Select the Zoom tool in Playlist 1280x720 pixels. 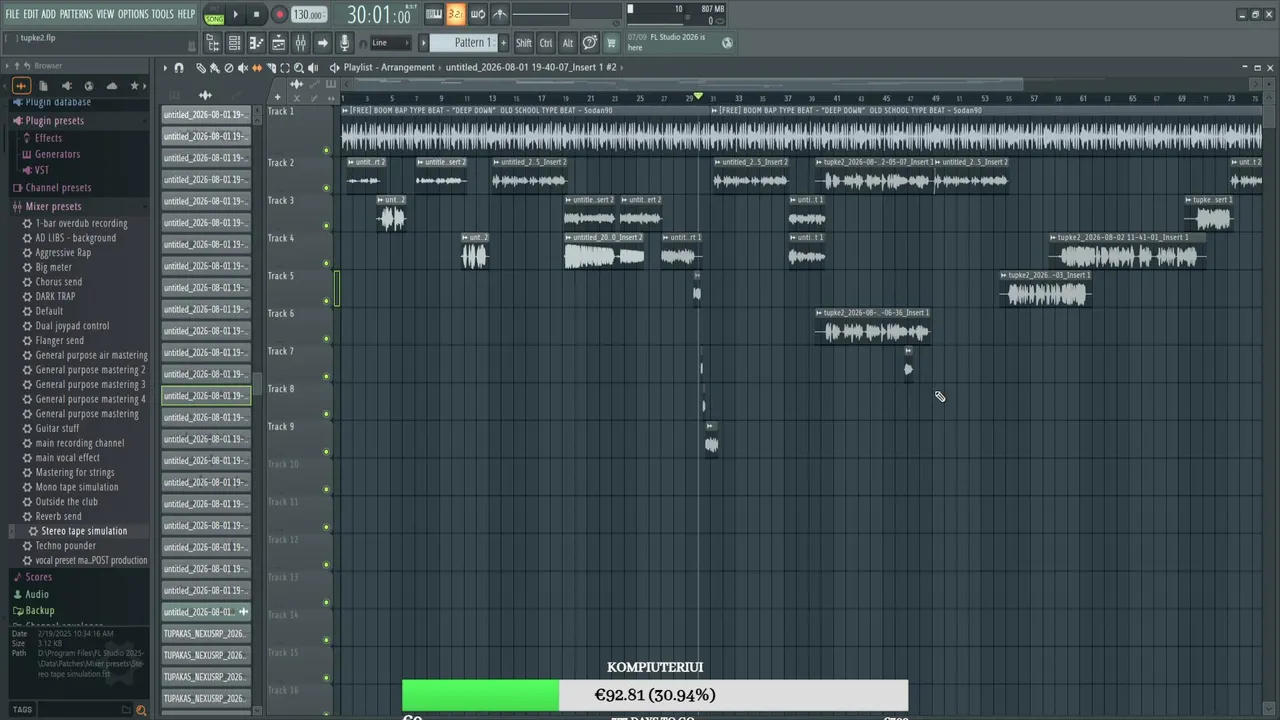tap(299, 68)
